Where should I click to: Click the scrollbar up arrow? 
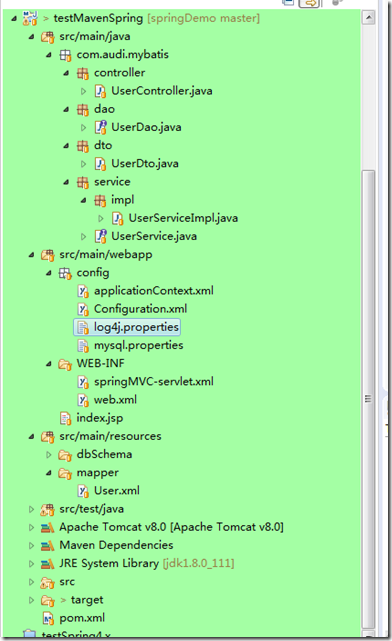(368, 18)
